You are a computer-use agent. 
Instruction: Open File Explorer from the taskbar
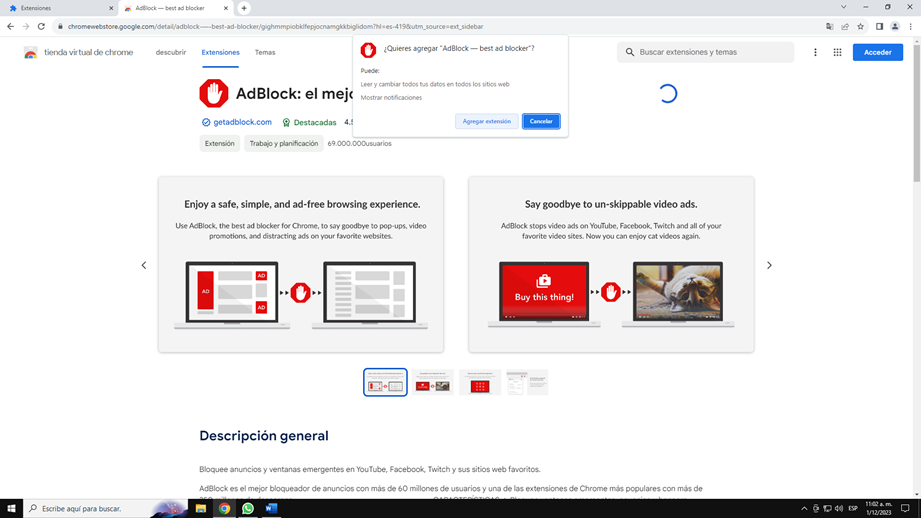pyautogui.click(x=201, y=509)
